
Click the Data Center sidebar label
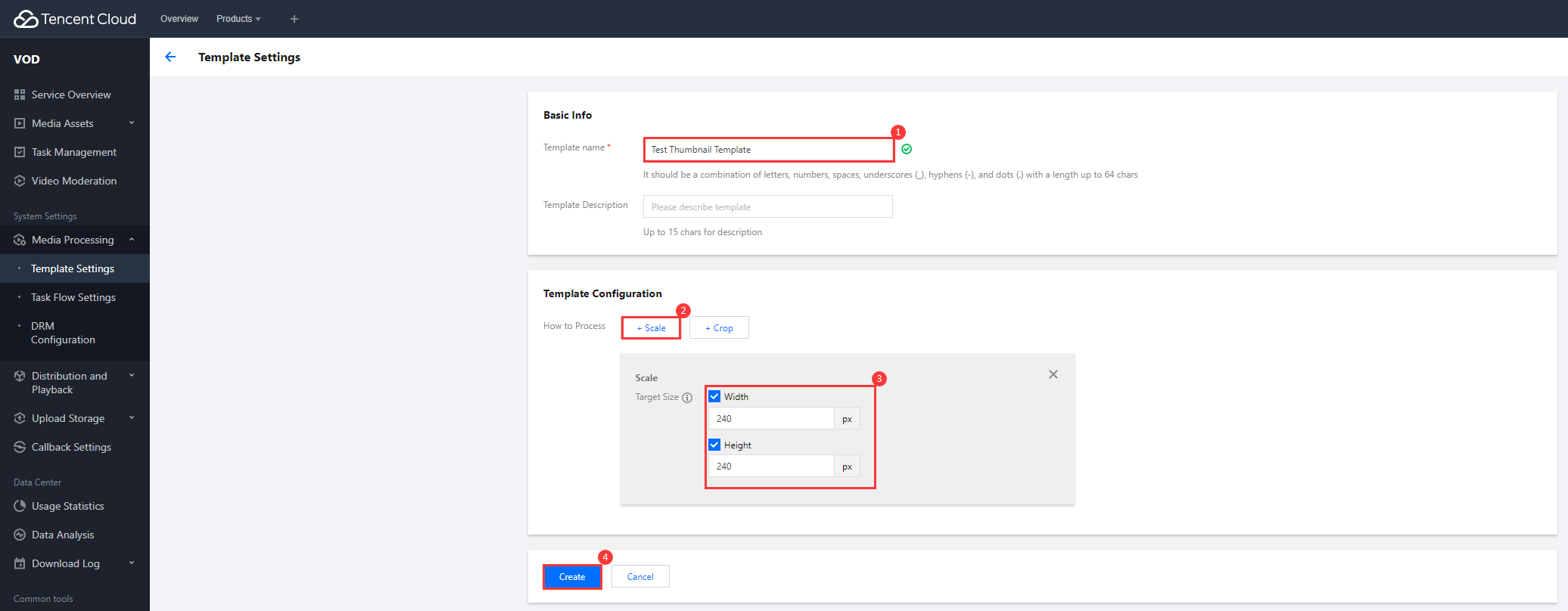[x=38, y=482]
